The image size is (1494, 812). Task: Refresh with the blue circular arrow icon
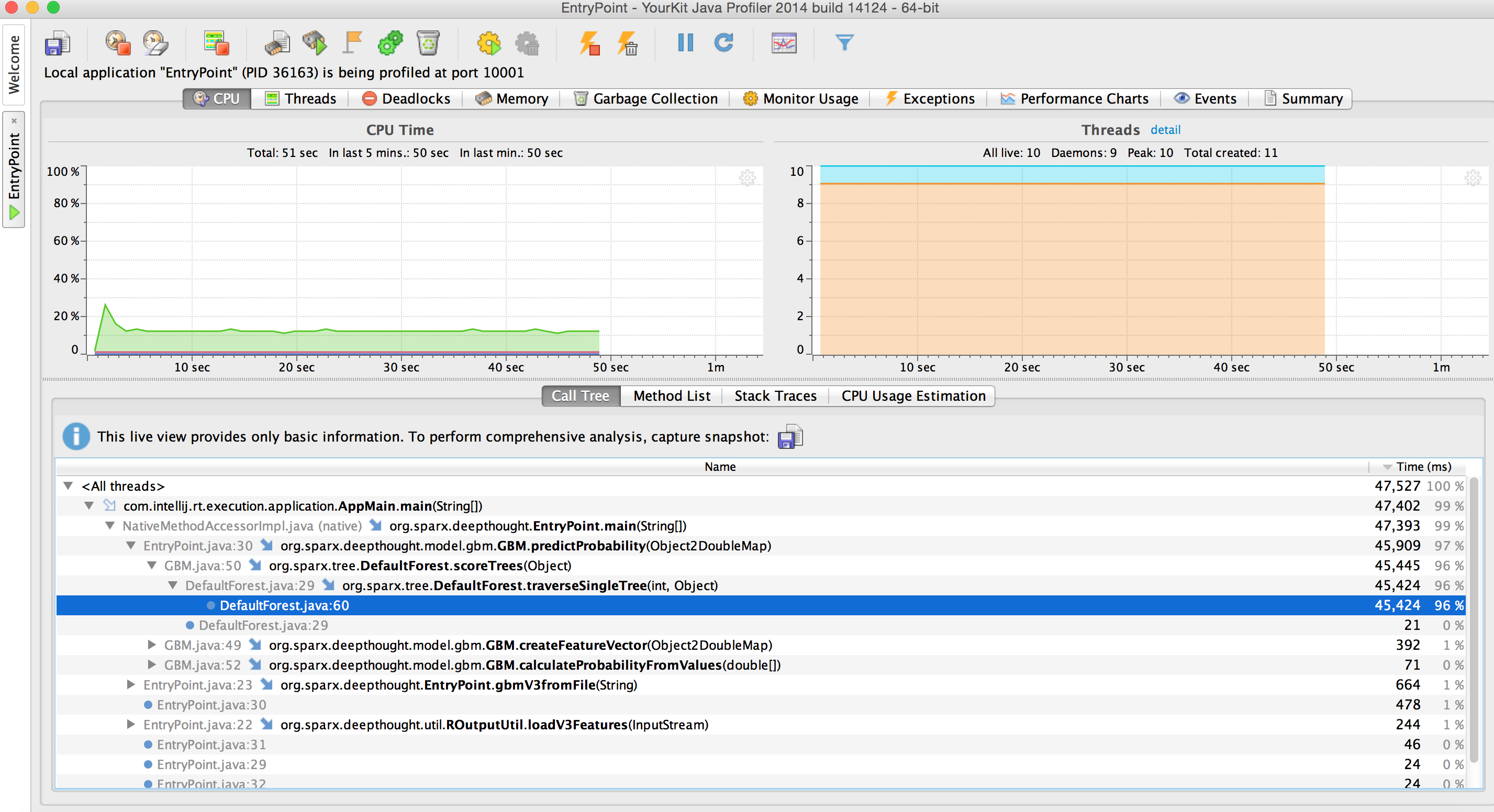pos(723,42)
